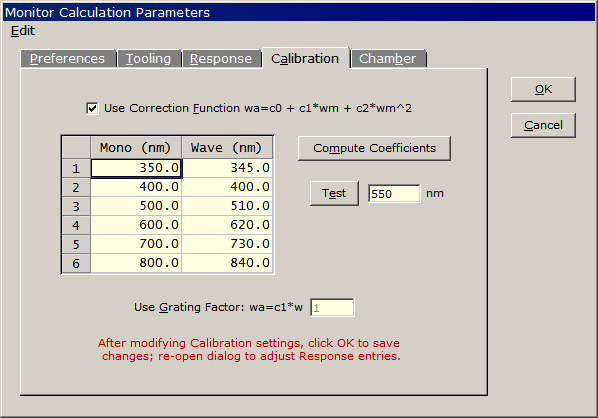Select Wave cell 345.0 in row 1
Screen dimensions: 598x418
(x=227, y=168)
